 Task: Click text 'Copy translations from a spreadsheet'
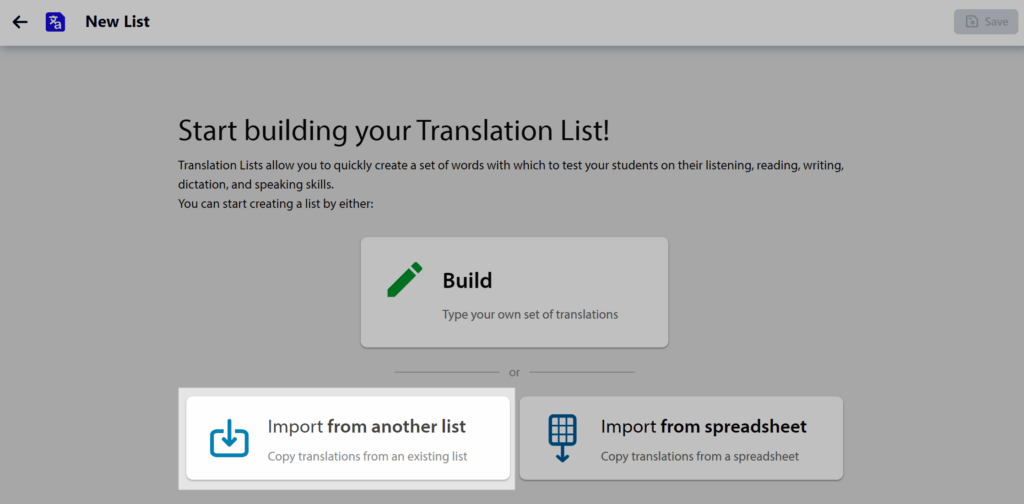[699, 456]
